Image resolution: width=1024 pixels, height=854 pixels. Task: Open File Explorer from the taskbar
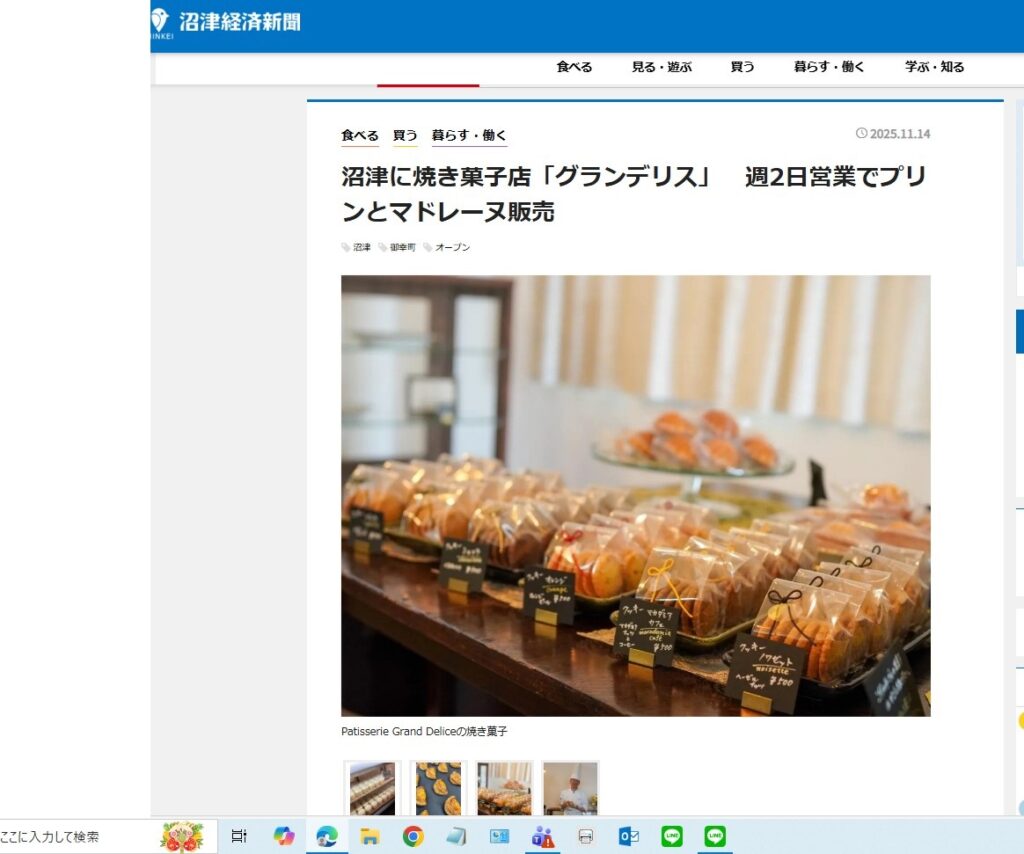(x=370, y=836)
